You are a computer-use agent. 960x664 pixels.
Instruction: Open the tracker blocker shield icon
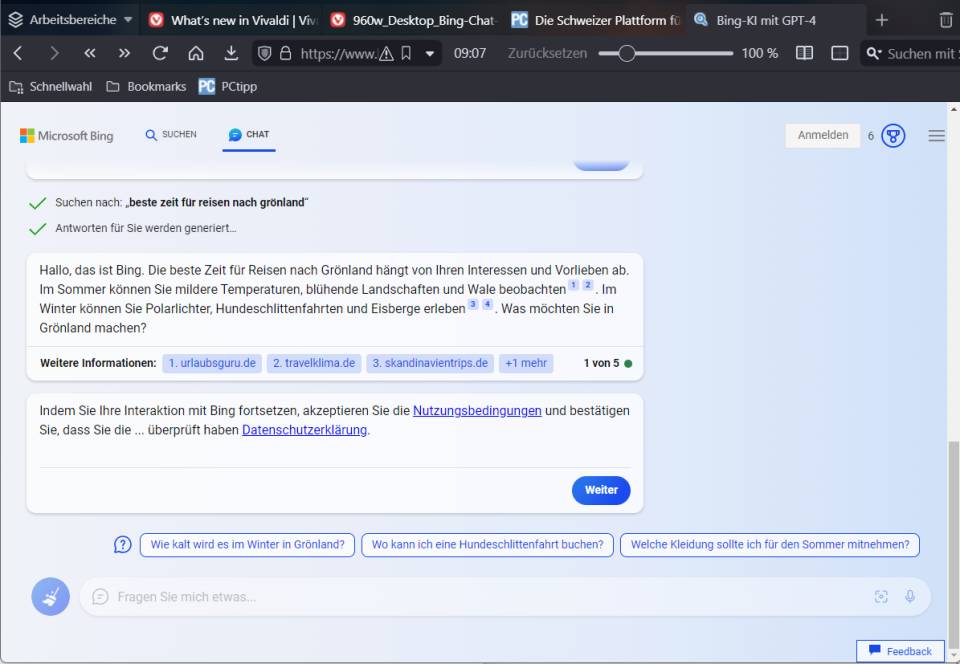[x=264, y=54]
